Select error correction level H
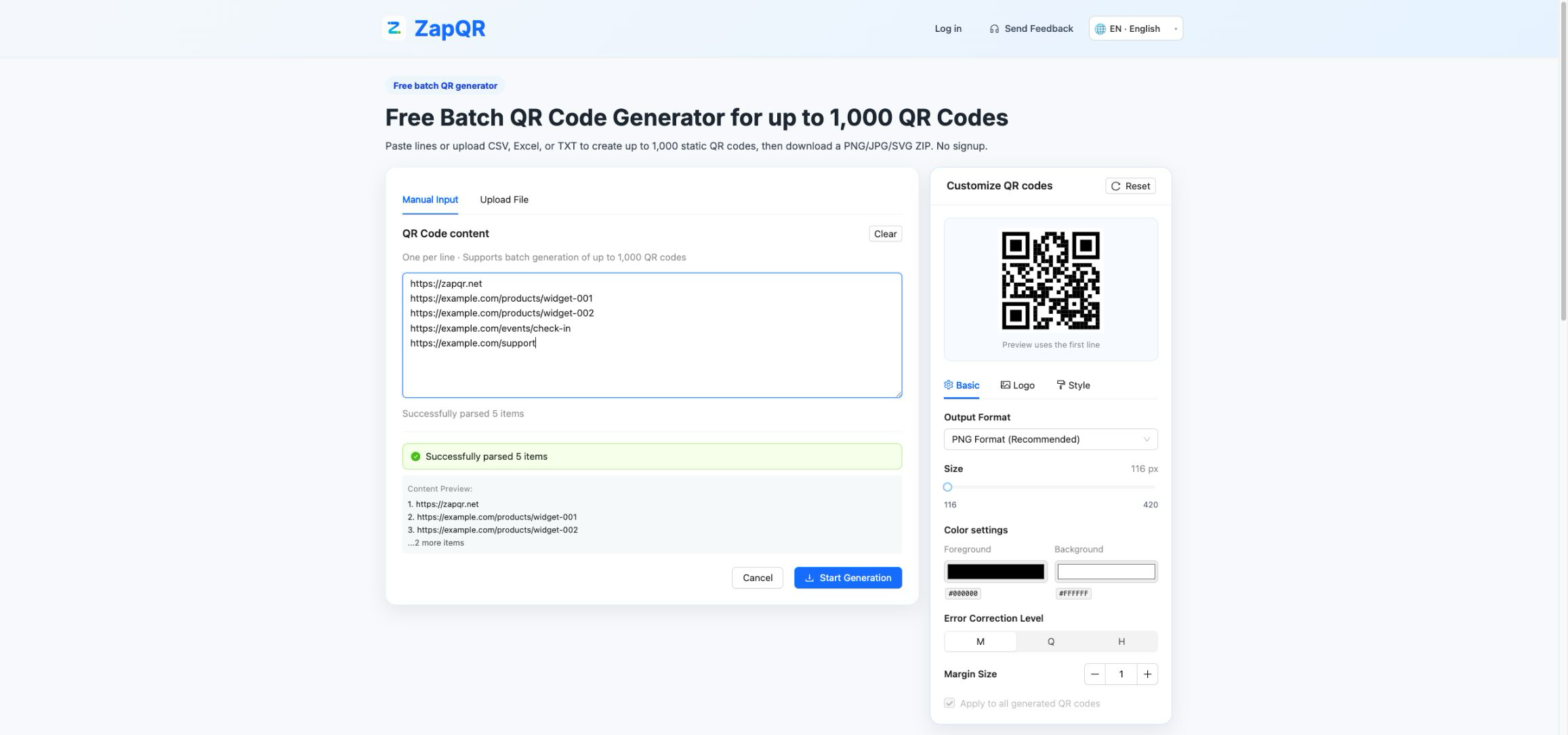The height and width of the screenshot is (735, 1568). point(1121,641)
